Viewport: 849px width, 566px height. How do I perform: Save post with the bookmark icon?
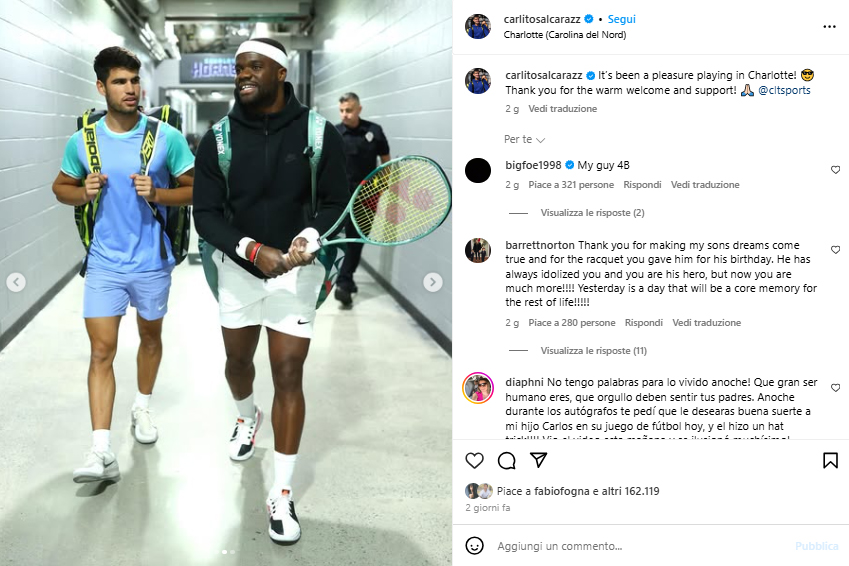tap(830, 460)
